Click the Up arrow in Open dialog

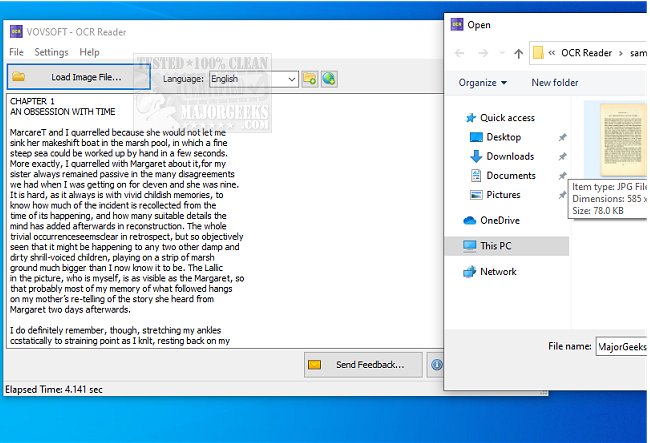519,52
